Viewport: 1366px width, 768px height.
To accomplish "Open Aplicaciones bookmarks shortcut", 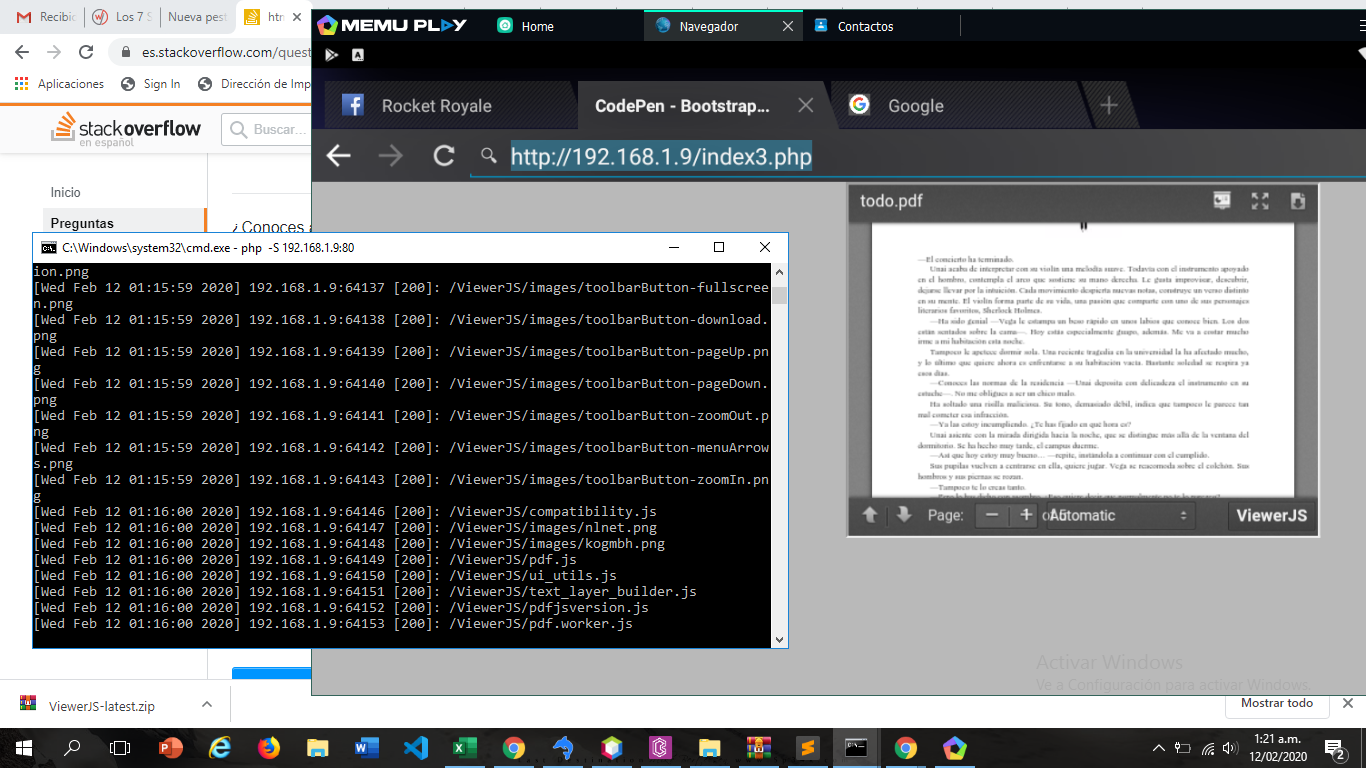I will tap(59, 84).
